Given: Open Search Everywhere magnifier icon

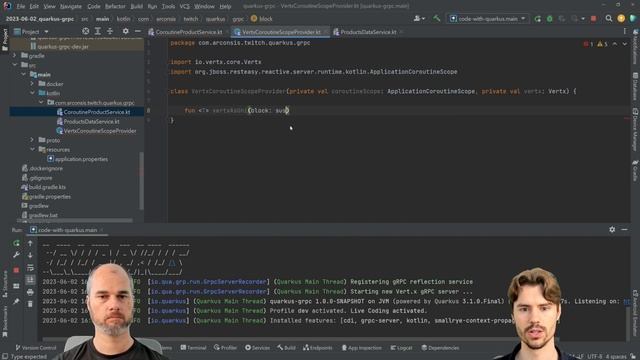Looking at the screenshot, I should tap(609, 18).
